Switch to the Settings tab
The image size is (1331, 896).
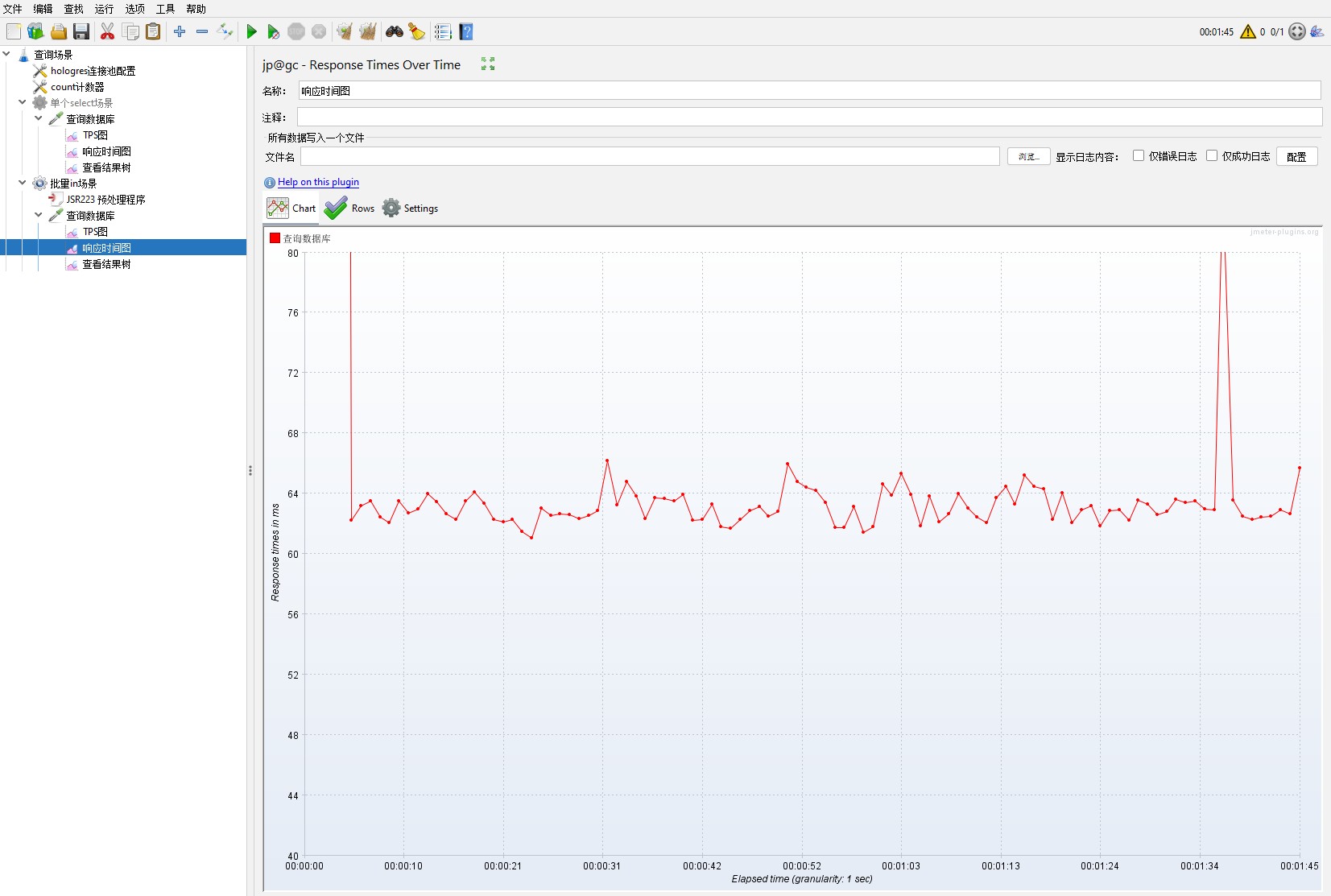[x=411, y=208]
